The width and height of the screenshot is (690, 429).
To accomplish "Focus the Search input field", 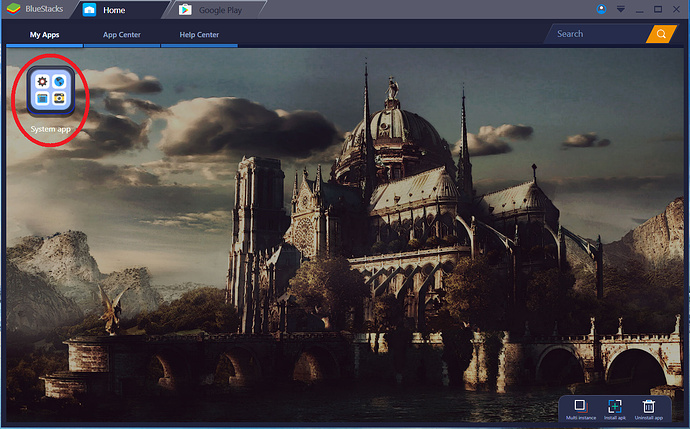I will [597, 34].
